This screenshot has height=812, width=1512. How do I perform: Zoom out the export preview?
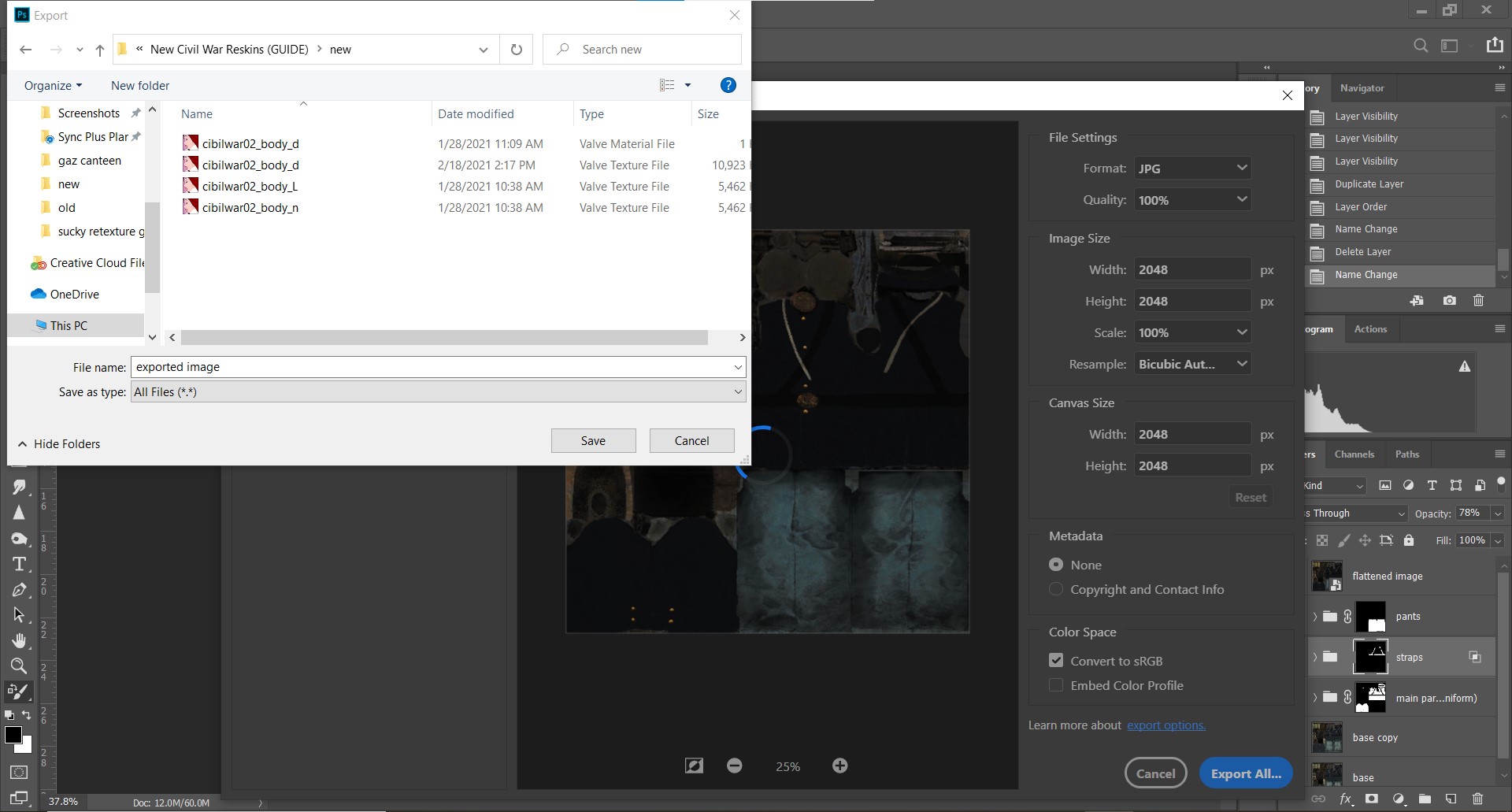[735, 766]
